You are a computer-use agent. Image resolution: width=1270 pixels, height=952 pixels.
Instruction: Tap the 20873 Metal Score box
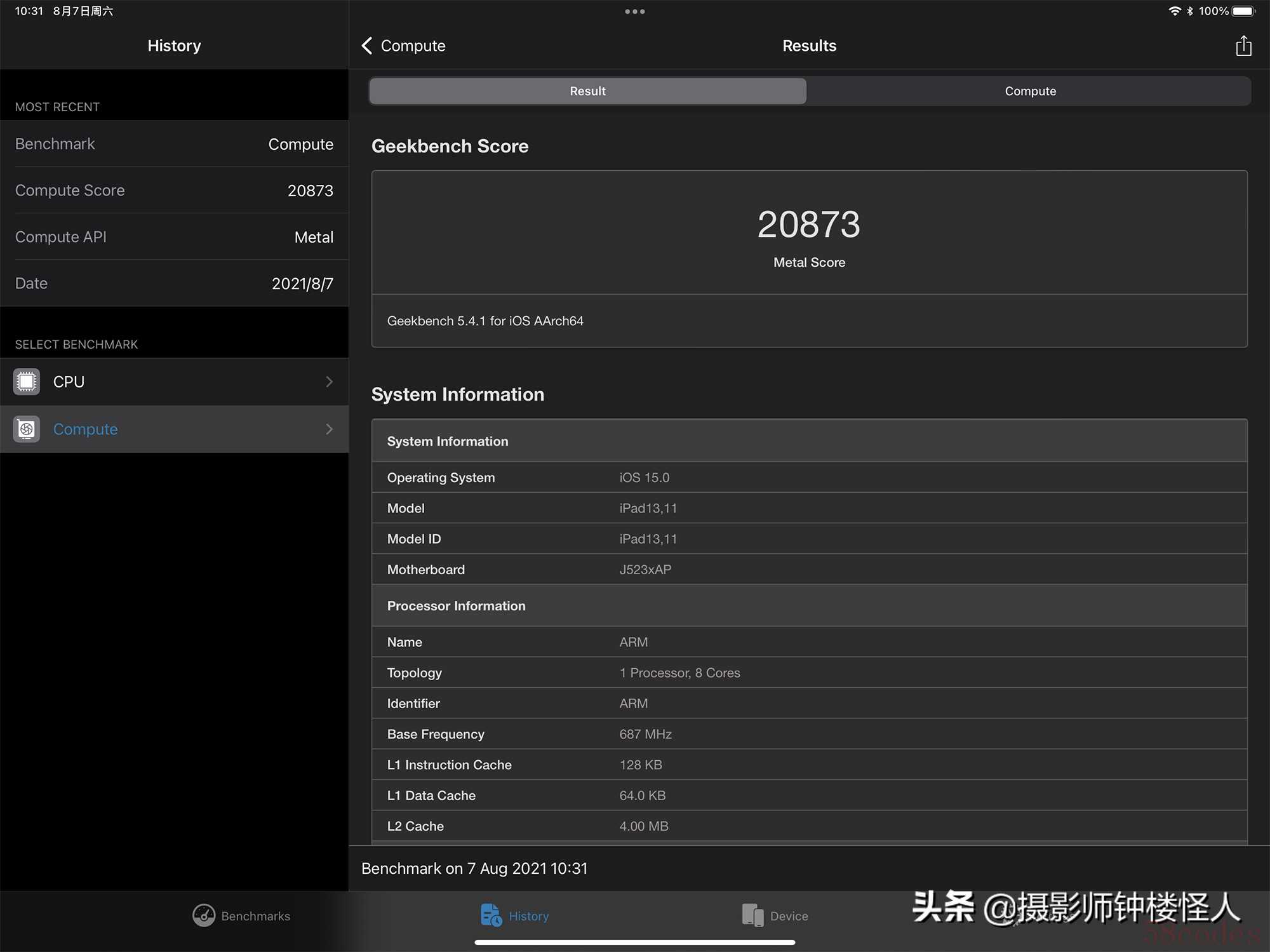[x=809, y=233]
